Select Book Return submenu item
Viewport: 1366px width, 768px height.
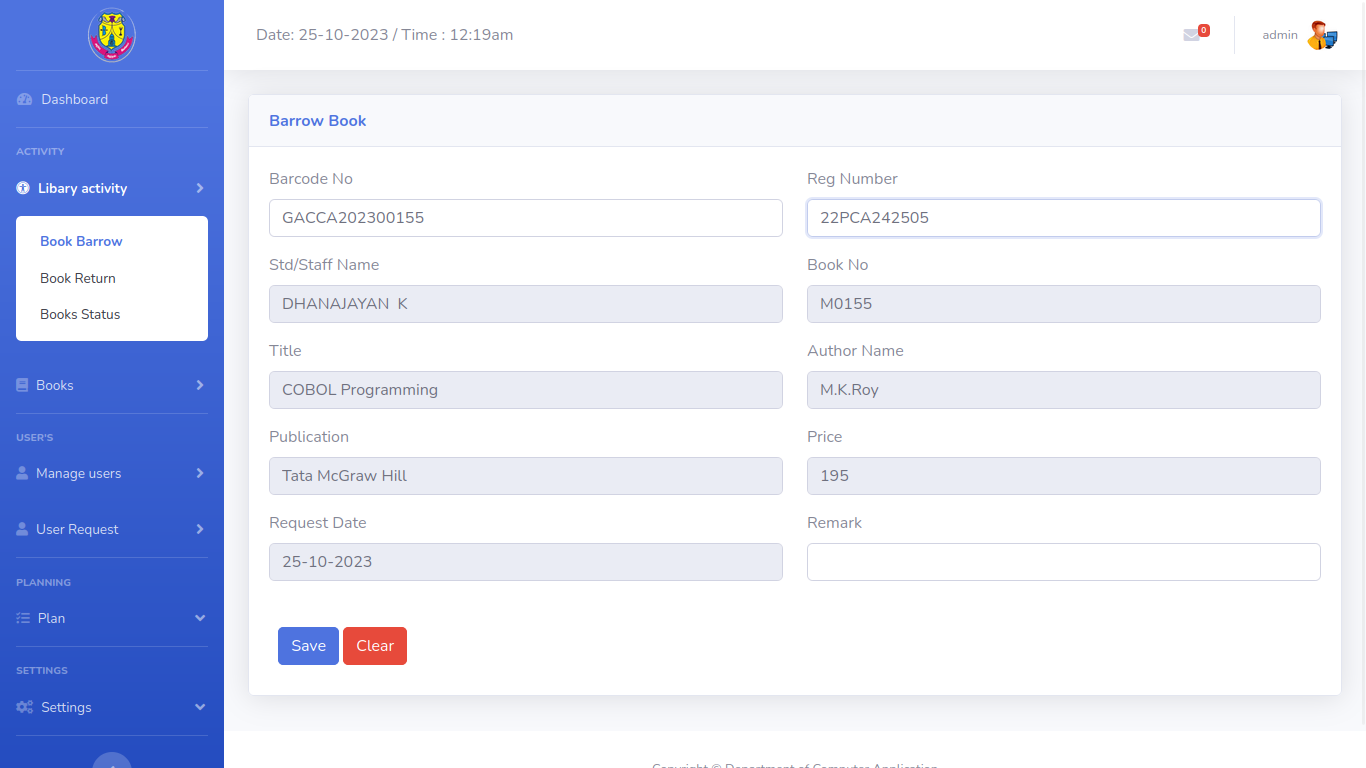pyautogui.click(x=78, y=278)
